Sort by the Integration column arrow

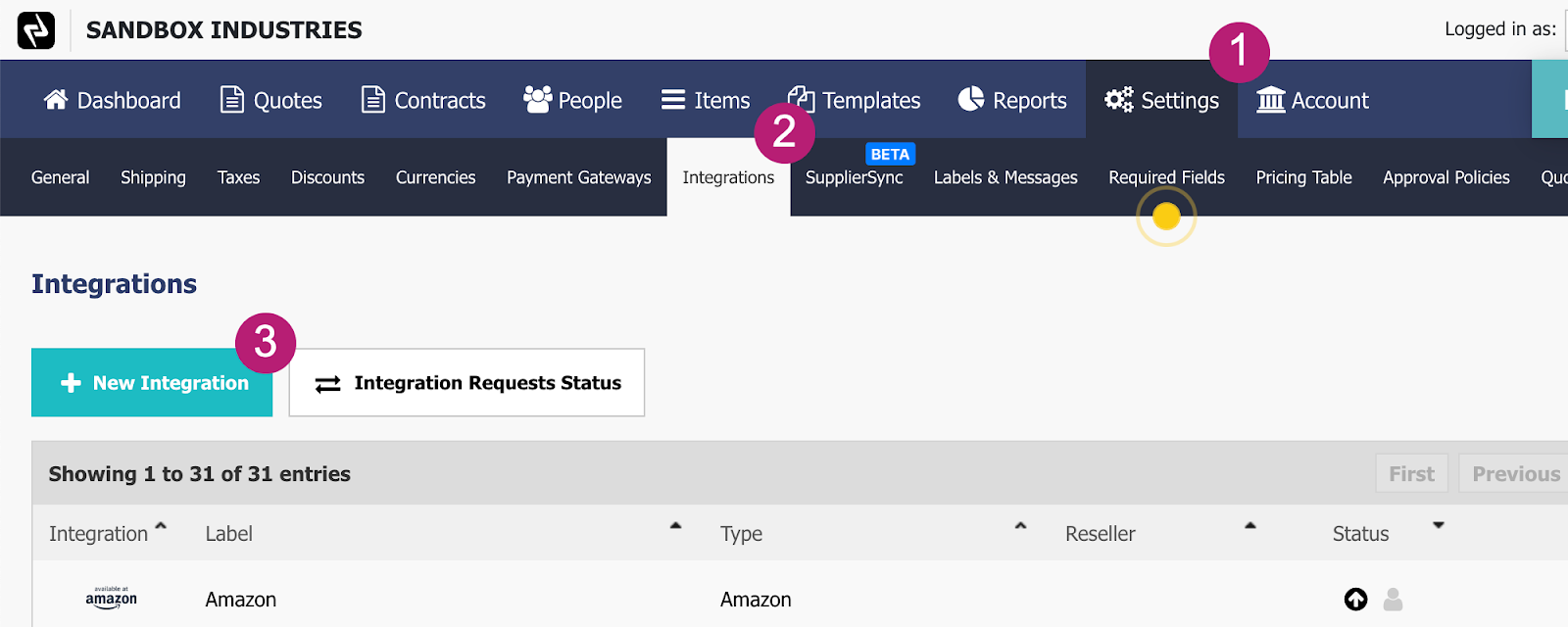[x=161, y=526]
